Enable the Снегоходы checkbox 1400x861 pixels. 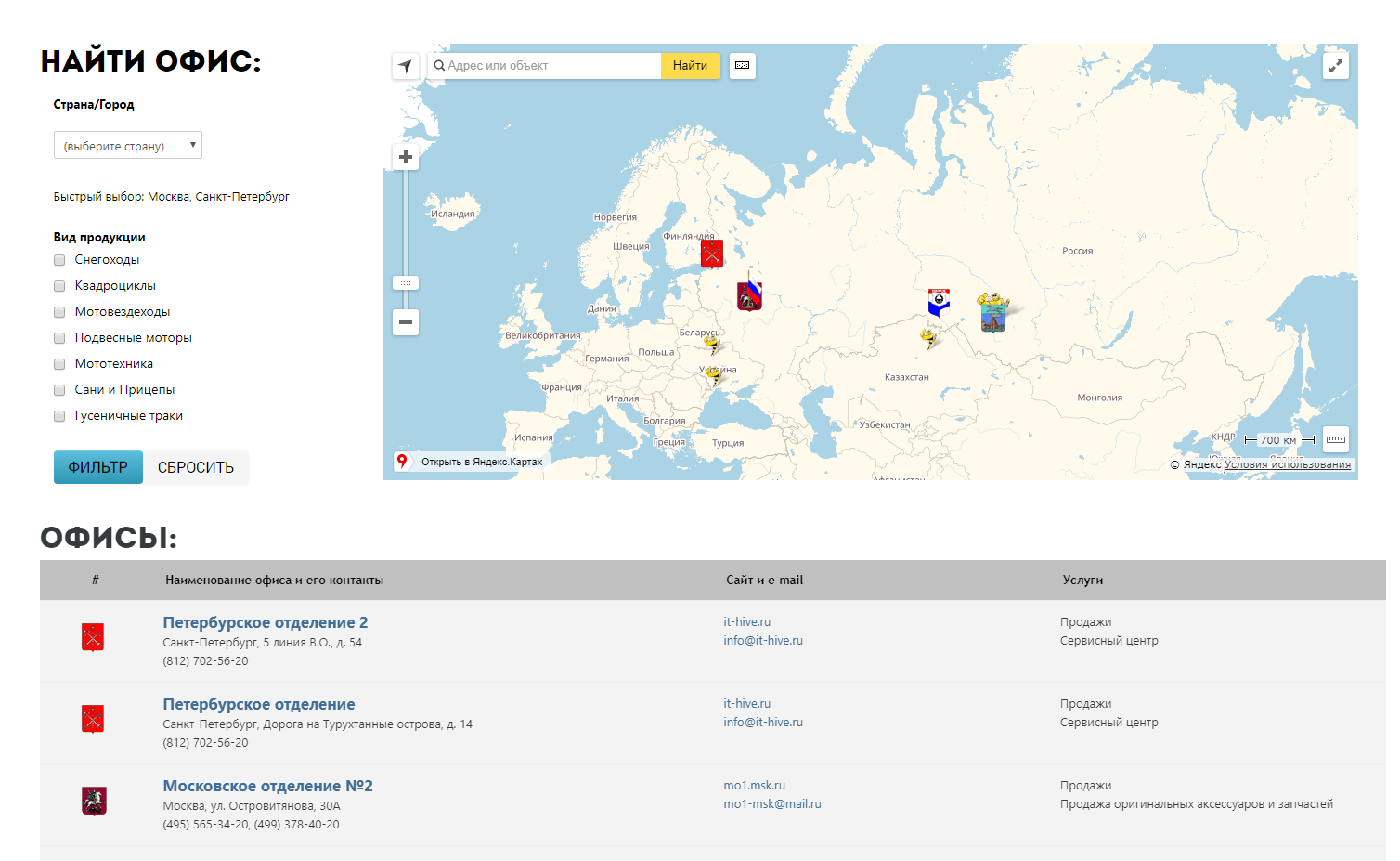point(59,260)
